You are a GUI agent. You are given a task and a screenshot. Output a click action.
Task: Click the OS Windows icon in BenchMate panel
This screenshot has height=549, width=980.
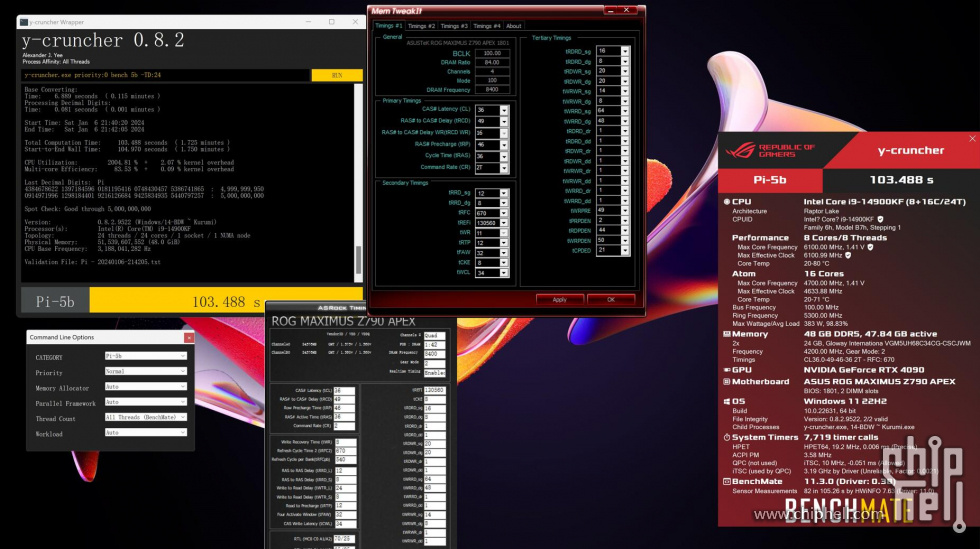point(727,401)
